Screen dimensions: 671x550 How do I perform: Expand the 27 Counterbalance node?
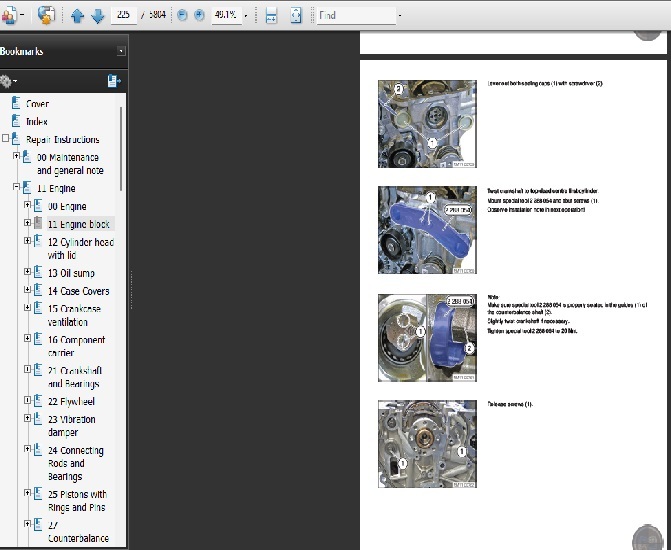[27, 524]
